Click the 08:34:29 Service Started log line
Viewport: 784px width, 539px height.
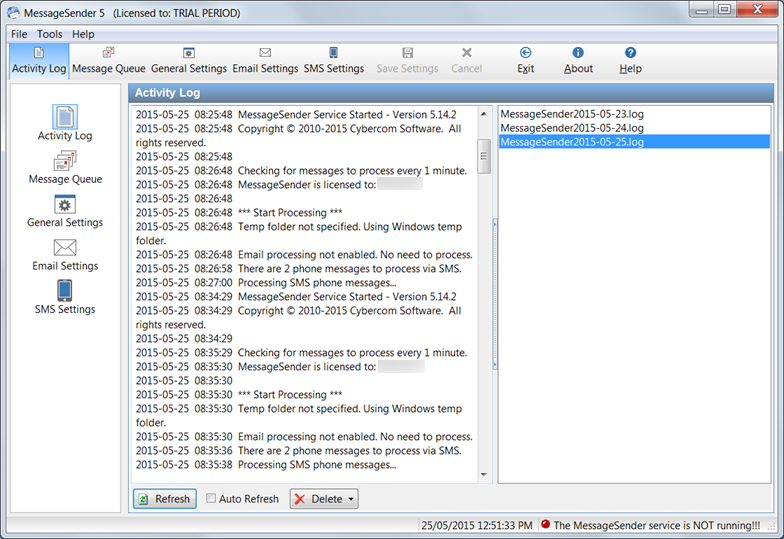296,296
